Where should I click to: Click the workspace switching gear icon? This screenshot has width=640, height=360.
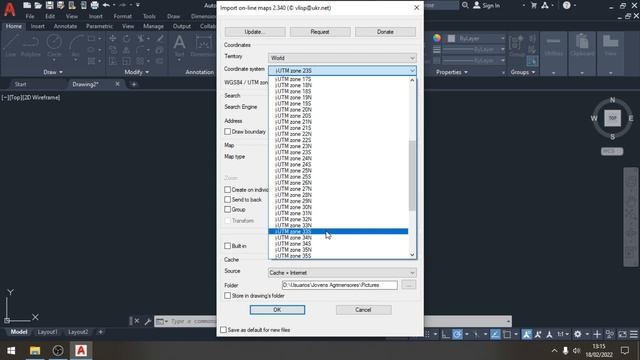pyautogui.click(x=578, y=334)
